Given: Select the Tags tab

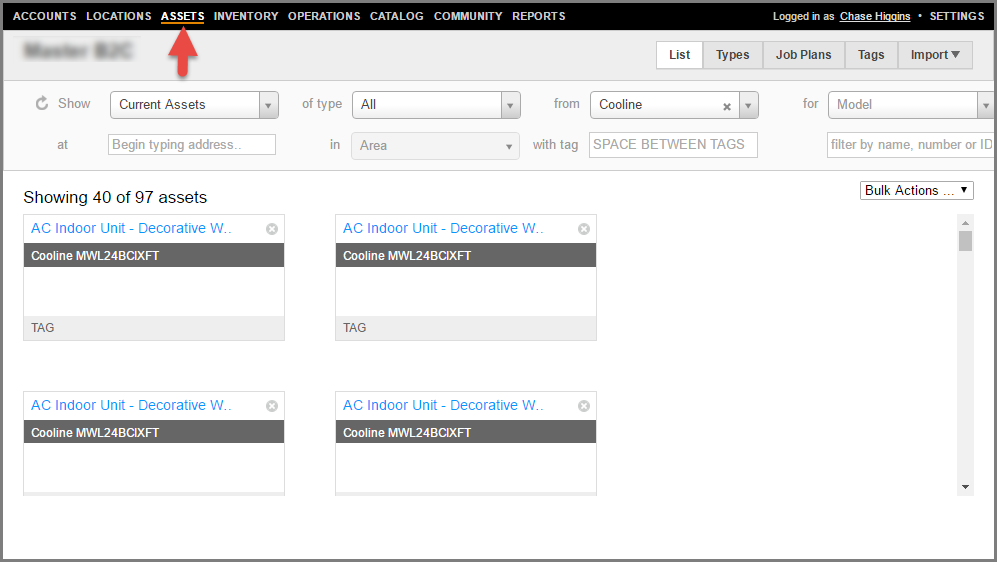Looking at the screenshot, I should pos(871,55).
